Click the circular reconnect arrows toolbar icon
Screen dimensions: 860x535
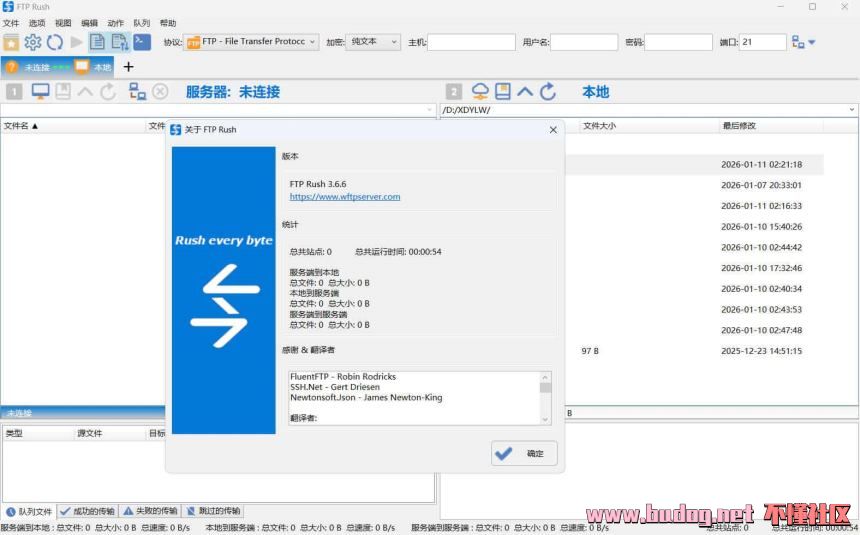(55, 42)
